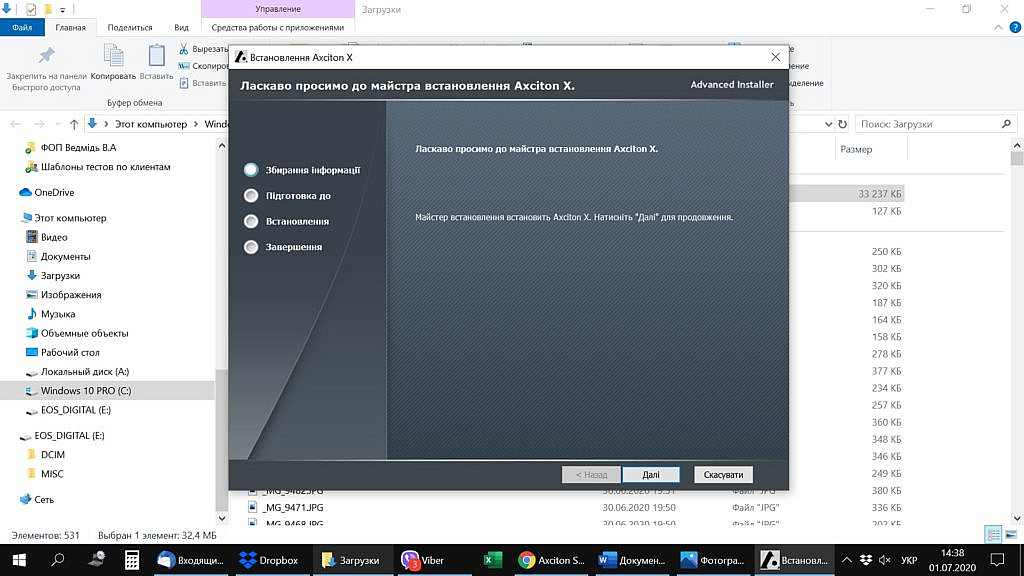
Task: Click the Explorer back arrow
Action: click(16, 124)
